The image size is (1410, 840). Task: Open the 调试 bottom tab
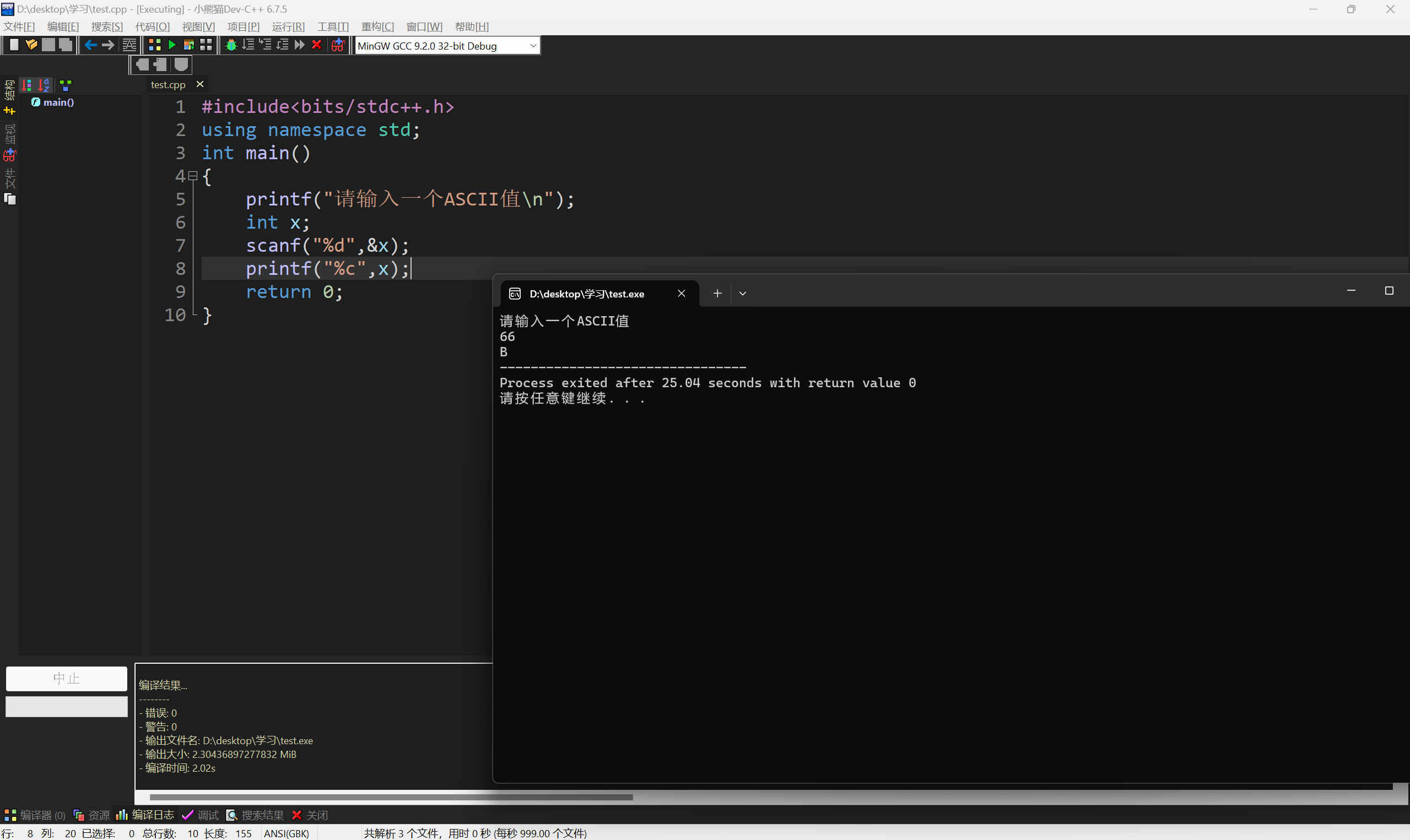(x=201, y=815)
